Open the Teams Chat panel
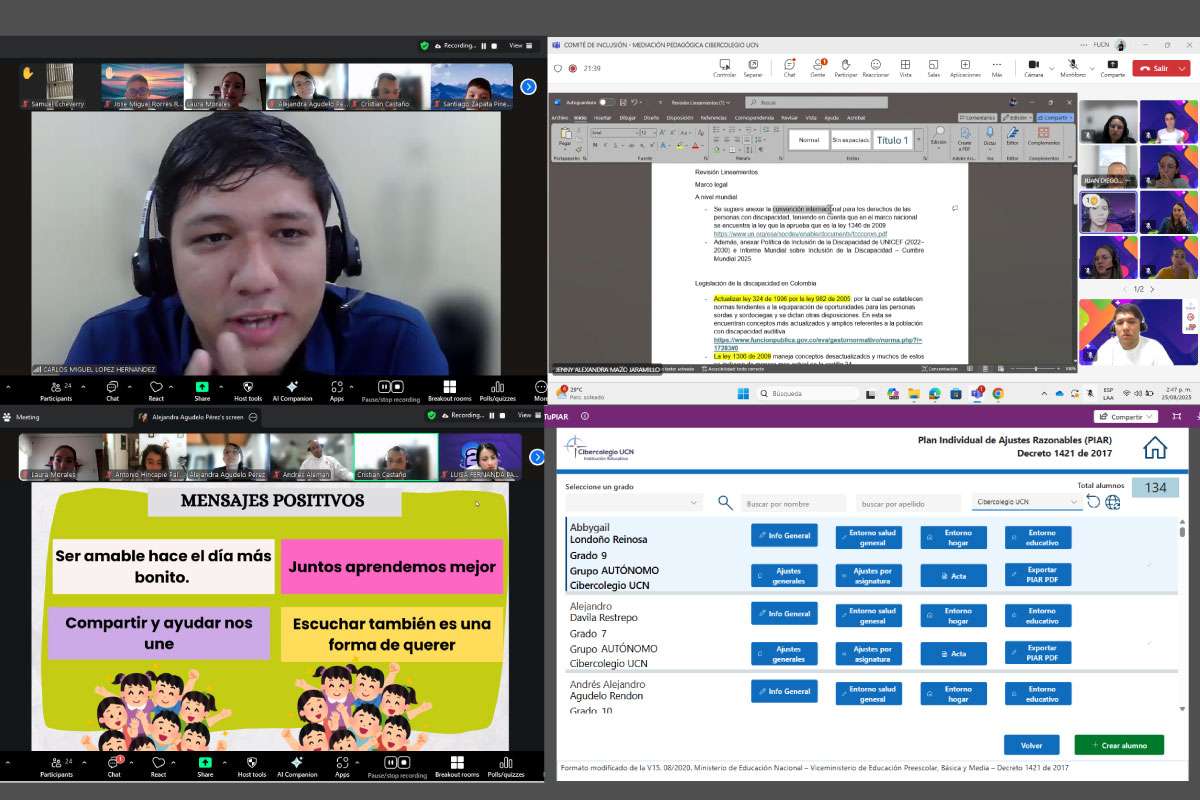 pyautogui.click(x=789, y=67)
